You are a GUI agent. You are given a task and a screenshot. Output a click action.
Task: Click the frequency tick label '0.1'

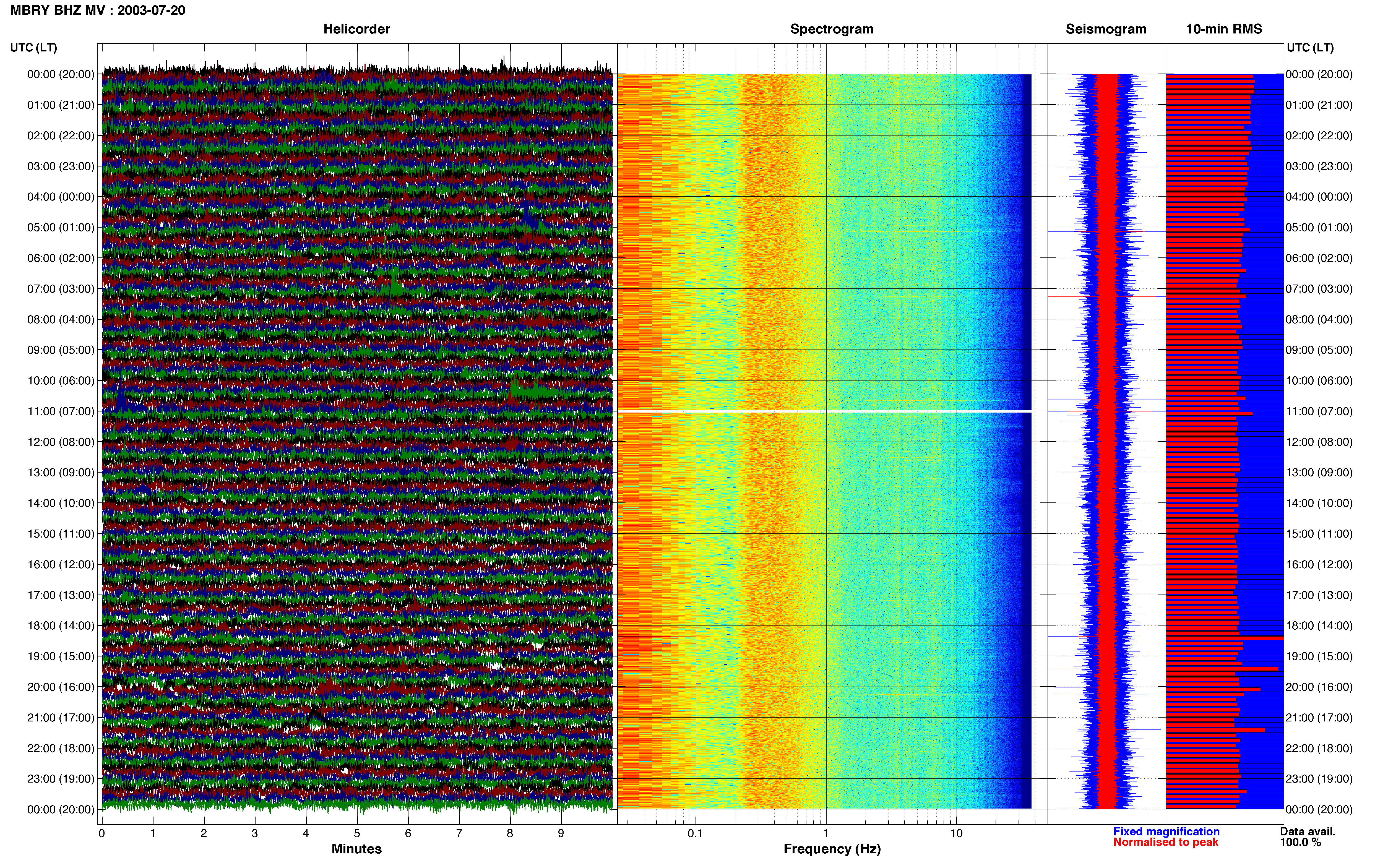pyautogui.click(x=695, y=833)
